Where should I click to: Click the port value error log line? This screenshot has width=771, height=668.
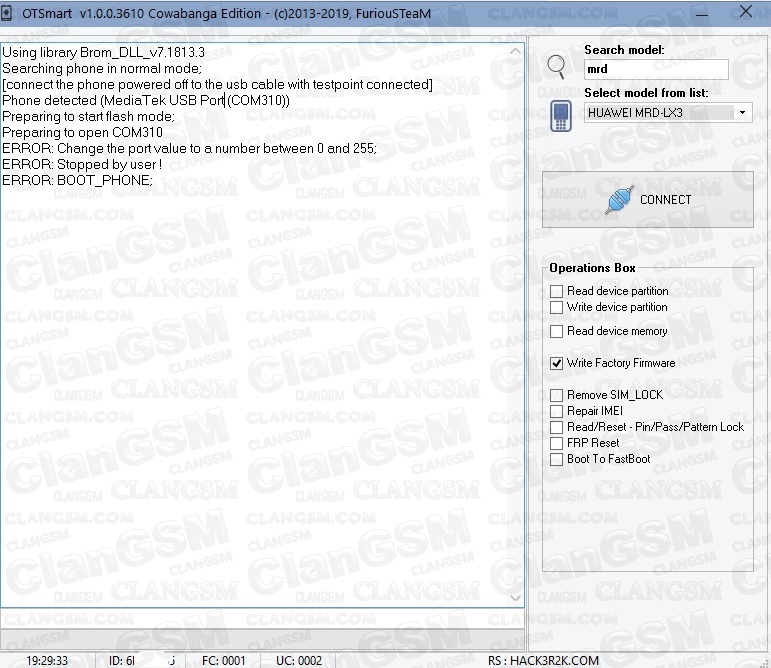(189, 148)
